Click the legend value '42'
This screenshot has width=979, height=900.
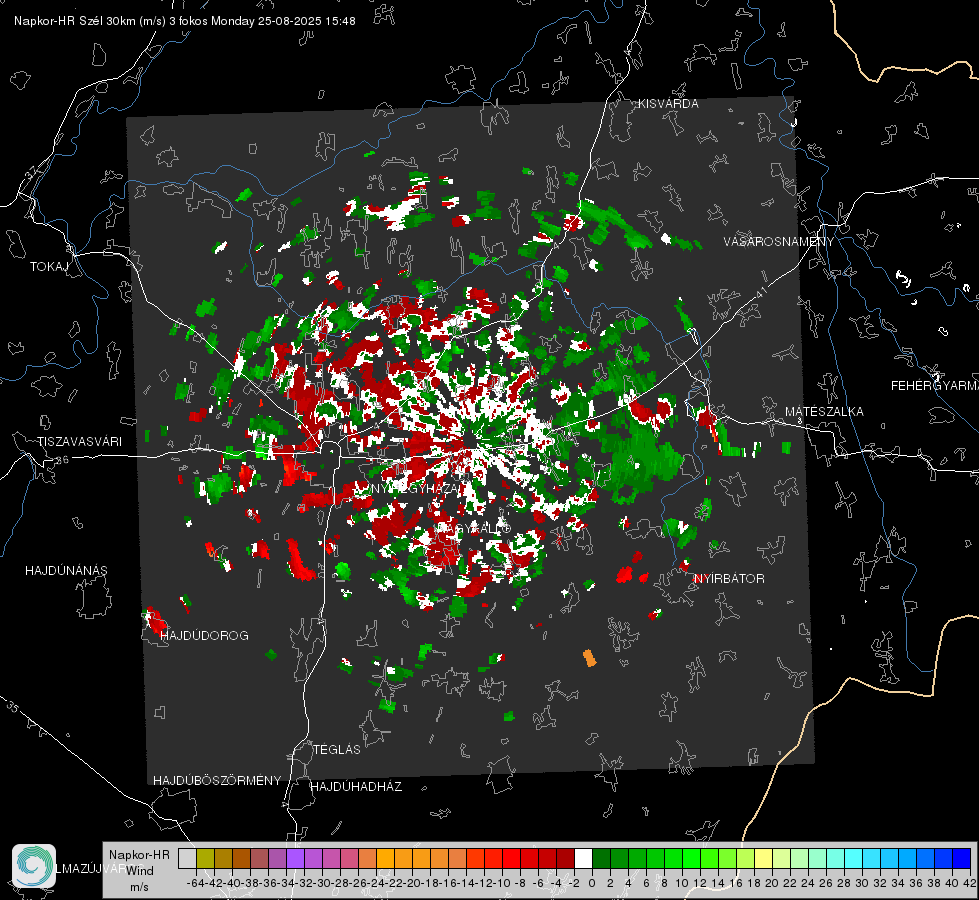click(970, 883)
